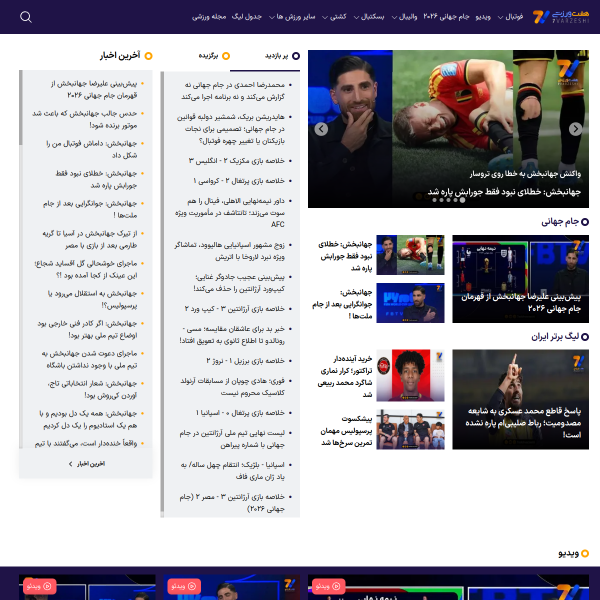The width and height of the screenshot is (600, 600).
Task: Open جهانبخش به استقلال می‌رود news link
Action: point(92,299)
